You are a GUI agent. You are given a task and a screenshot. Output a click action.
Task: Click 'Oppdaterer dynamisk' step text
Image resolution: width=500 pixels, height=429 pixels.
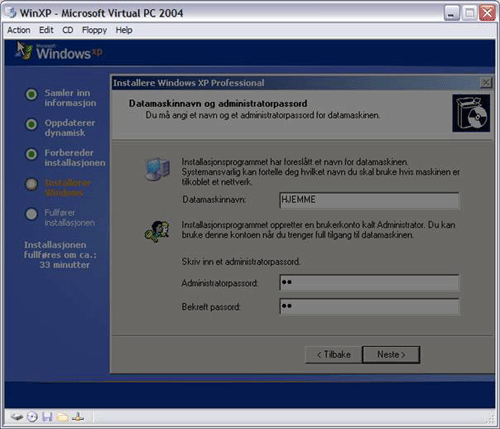(x=70, y=128)
